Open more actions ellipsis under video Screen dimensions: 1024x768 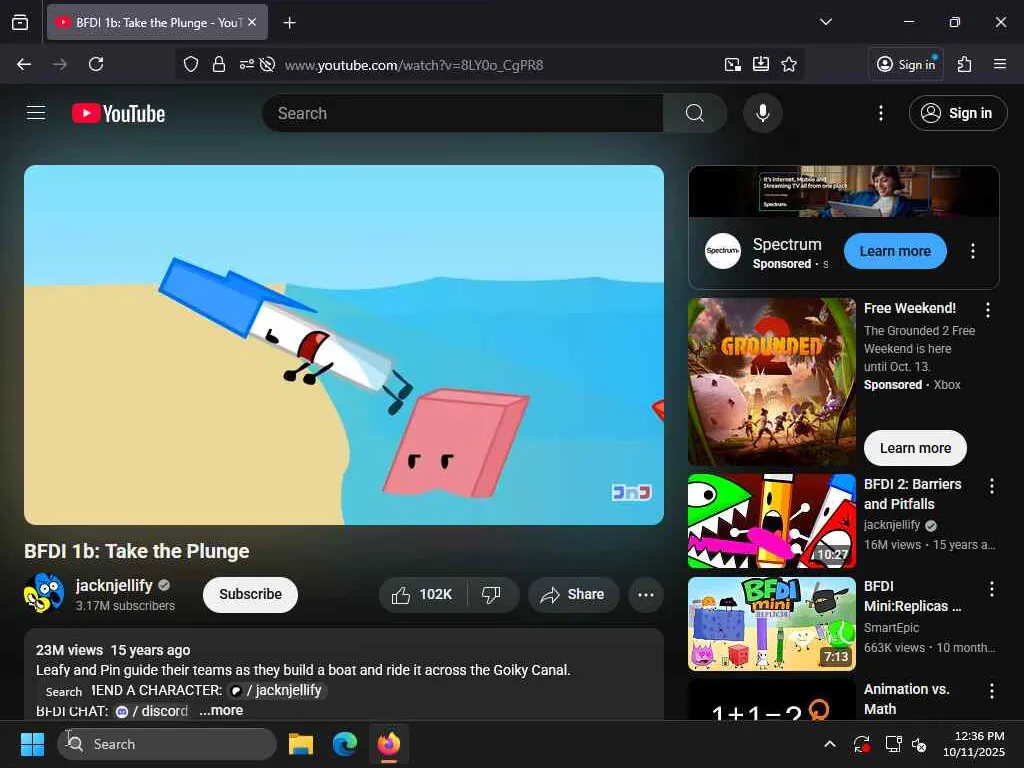click(x=645, y=594)
